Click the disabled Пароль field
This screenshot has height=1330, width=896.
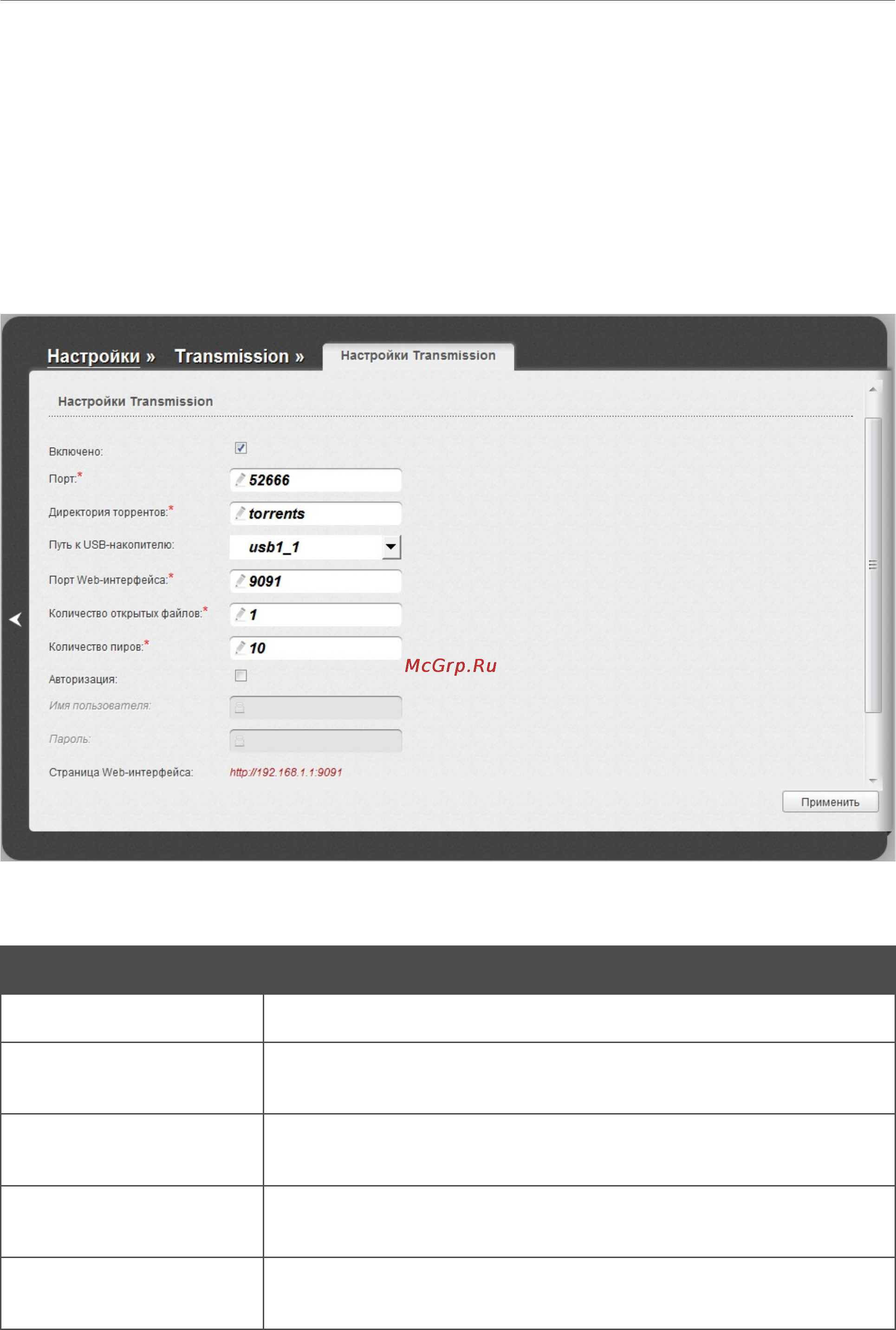[315, 741]
